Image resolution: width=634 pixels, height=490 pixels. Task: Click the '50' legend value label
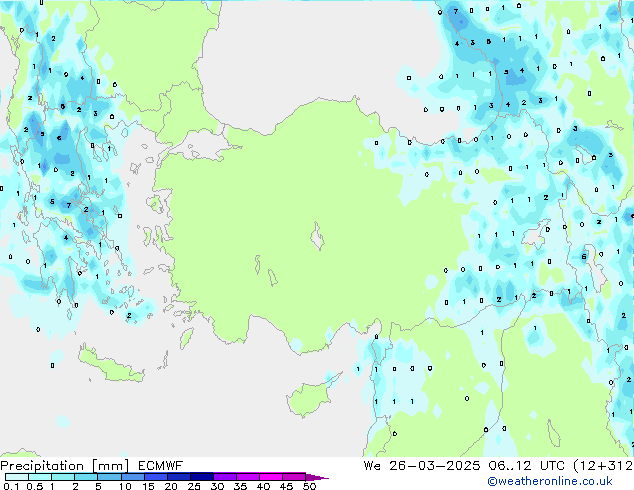pos(309,486)
